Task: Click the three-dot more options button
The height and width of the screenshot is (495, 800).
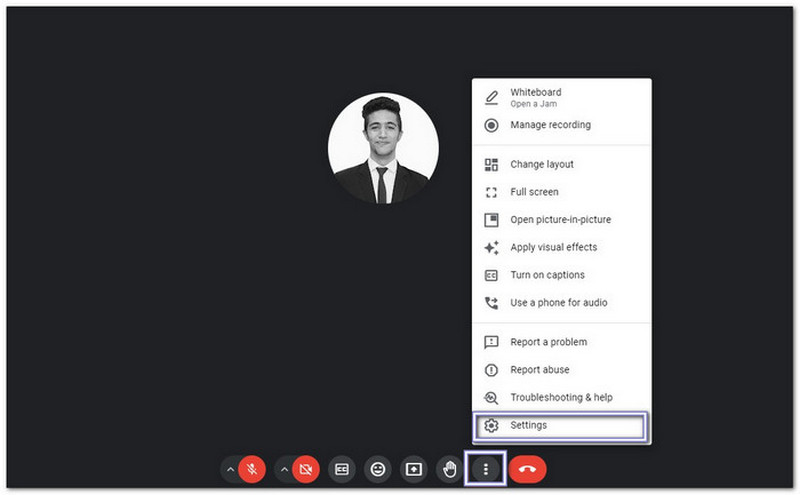Action: (x=486, y=468)
